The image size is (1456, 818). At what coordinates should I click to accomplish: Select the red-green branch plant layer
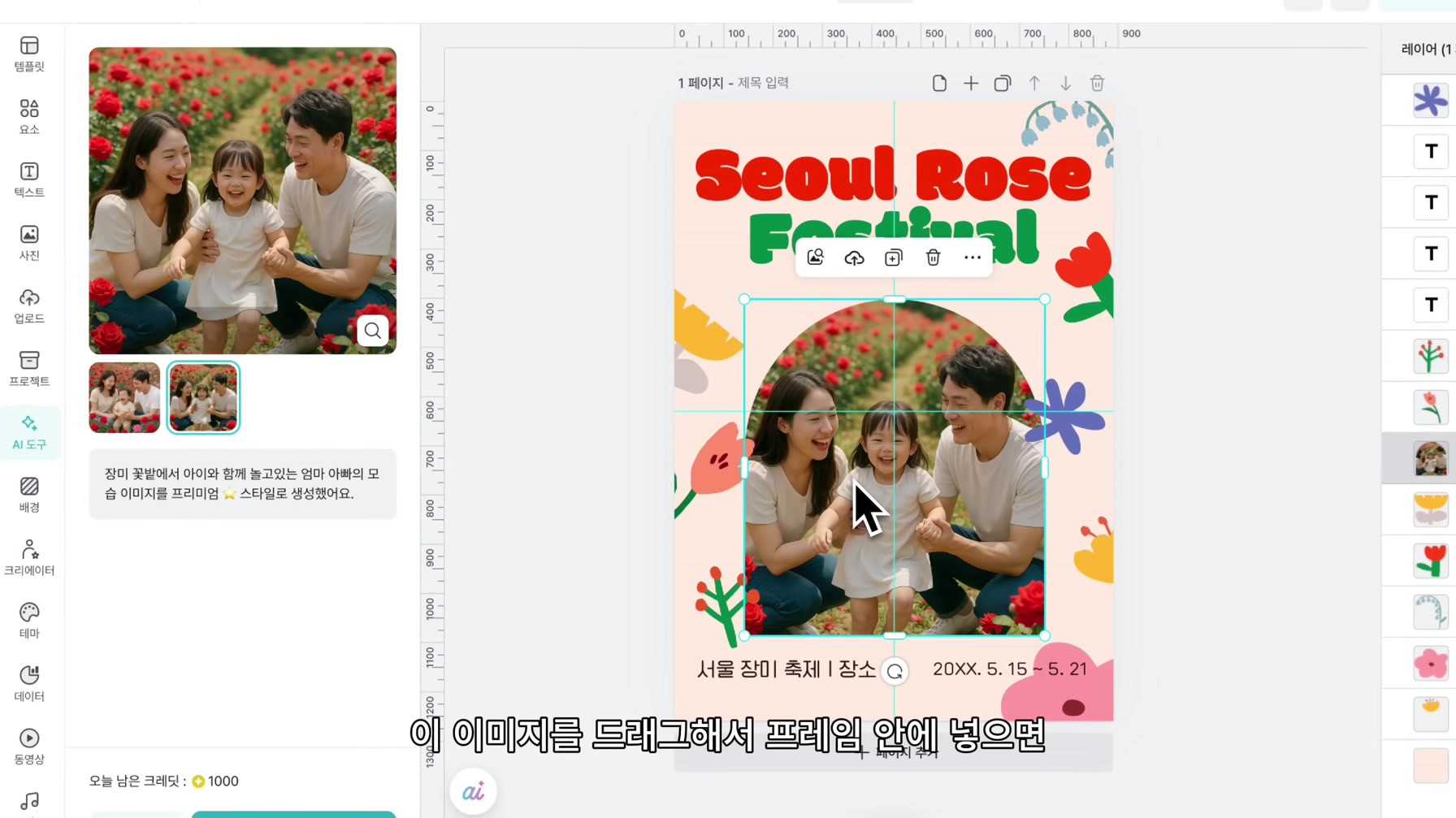[x=1430, y=357]
